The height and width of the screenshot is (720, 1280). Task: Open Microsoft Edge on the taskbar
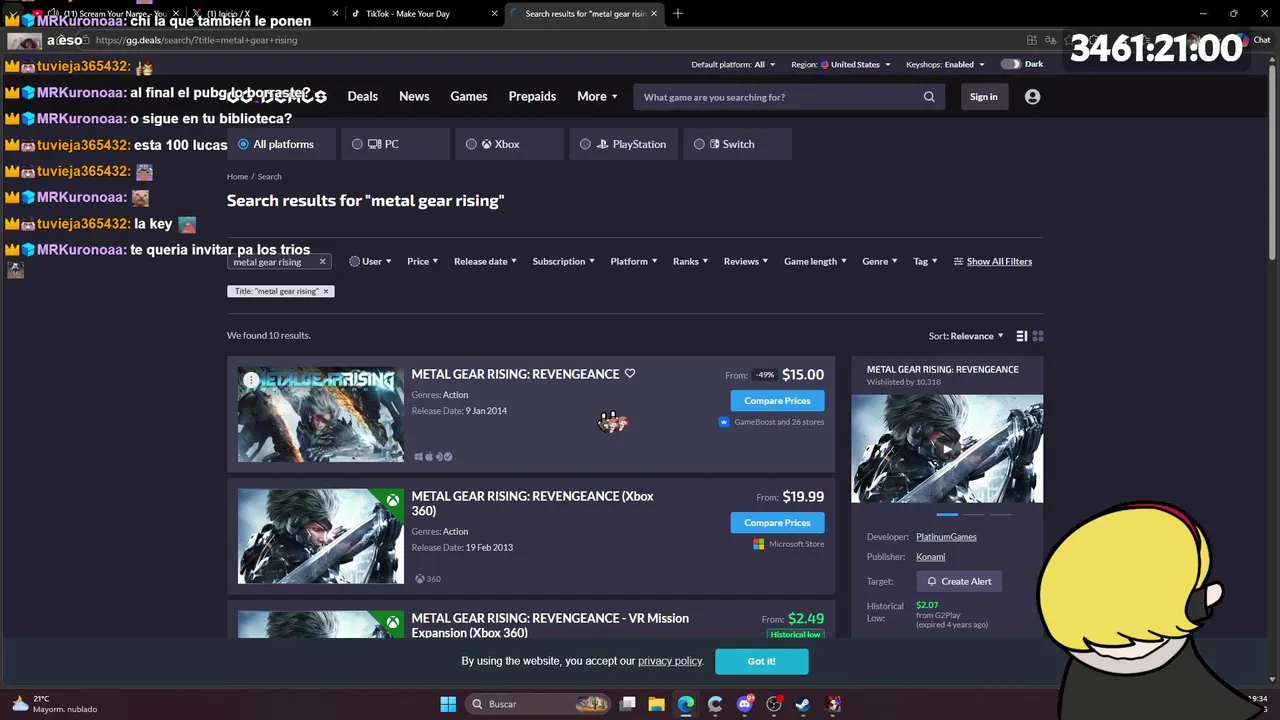pyautogui.click(x=686, y=704)
